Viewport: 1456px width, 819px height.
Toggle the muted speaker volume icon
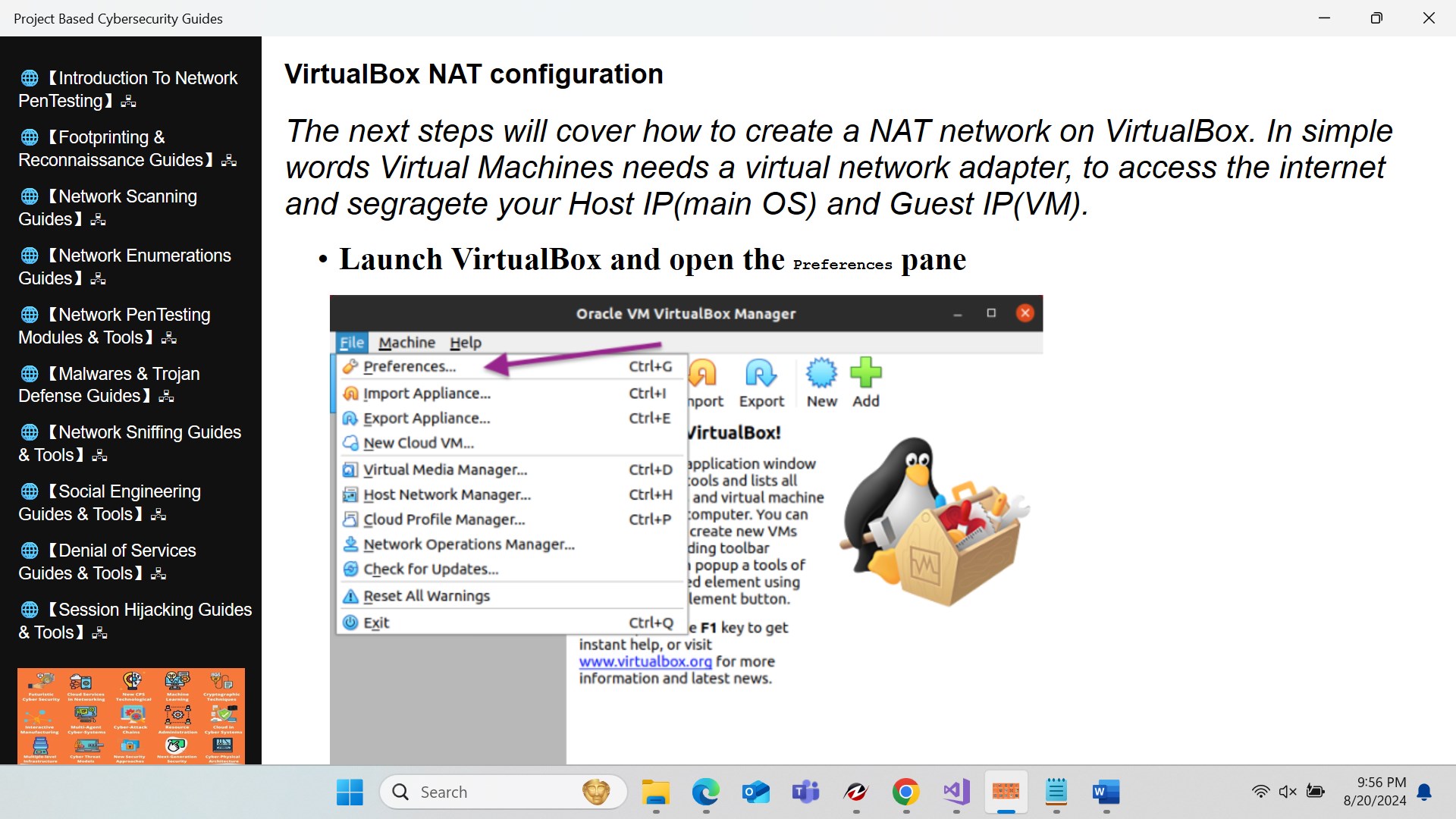[x=1287, y=792]
